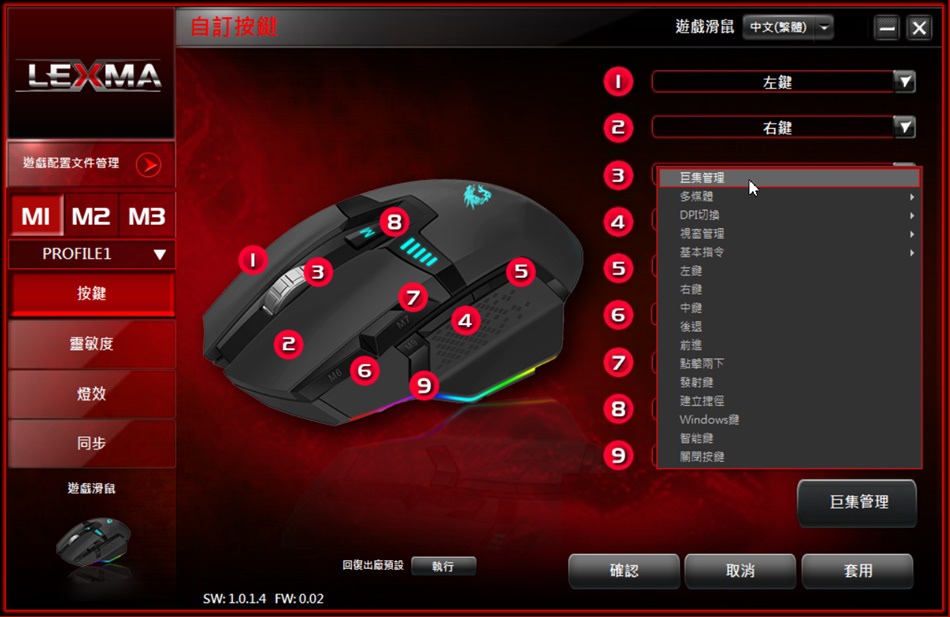The image size is (950, 617).
Task: Click the LEXMA logo
Action: [x=90, y=76]
